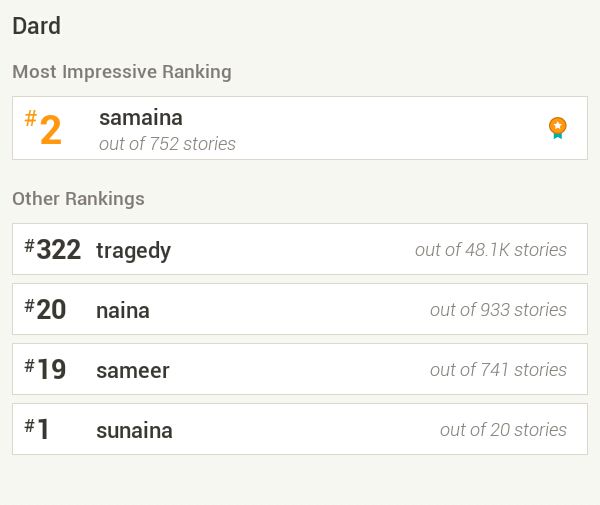Tap the samaina tag name
The height and width of the screenshot is (505, 600).
(141, 118)
